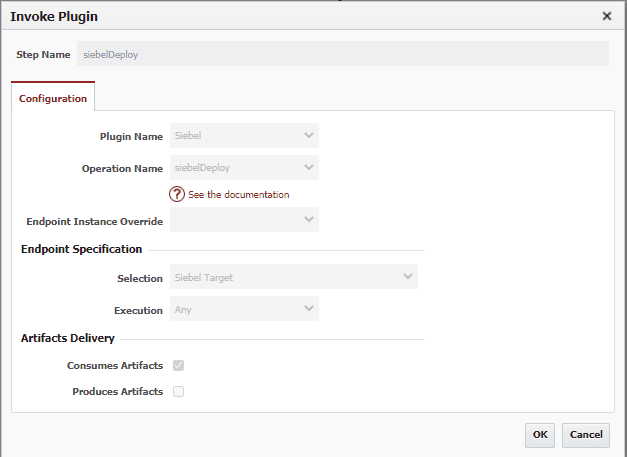The height and width of the screenshot is (457, 627).
Task: Click the Artifacts Delivery section heading
Action: 68,338
